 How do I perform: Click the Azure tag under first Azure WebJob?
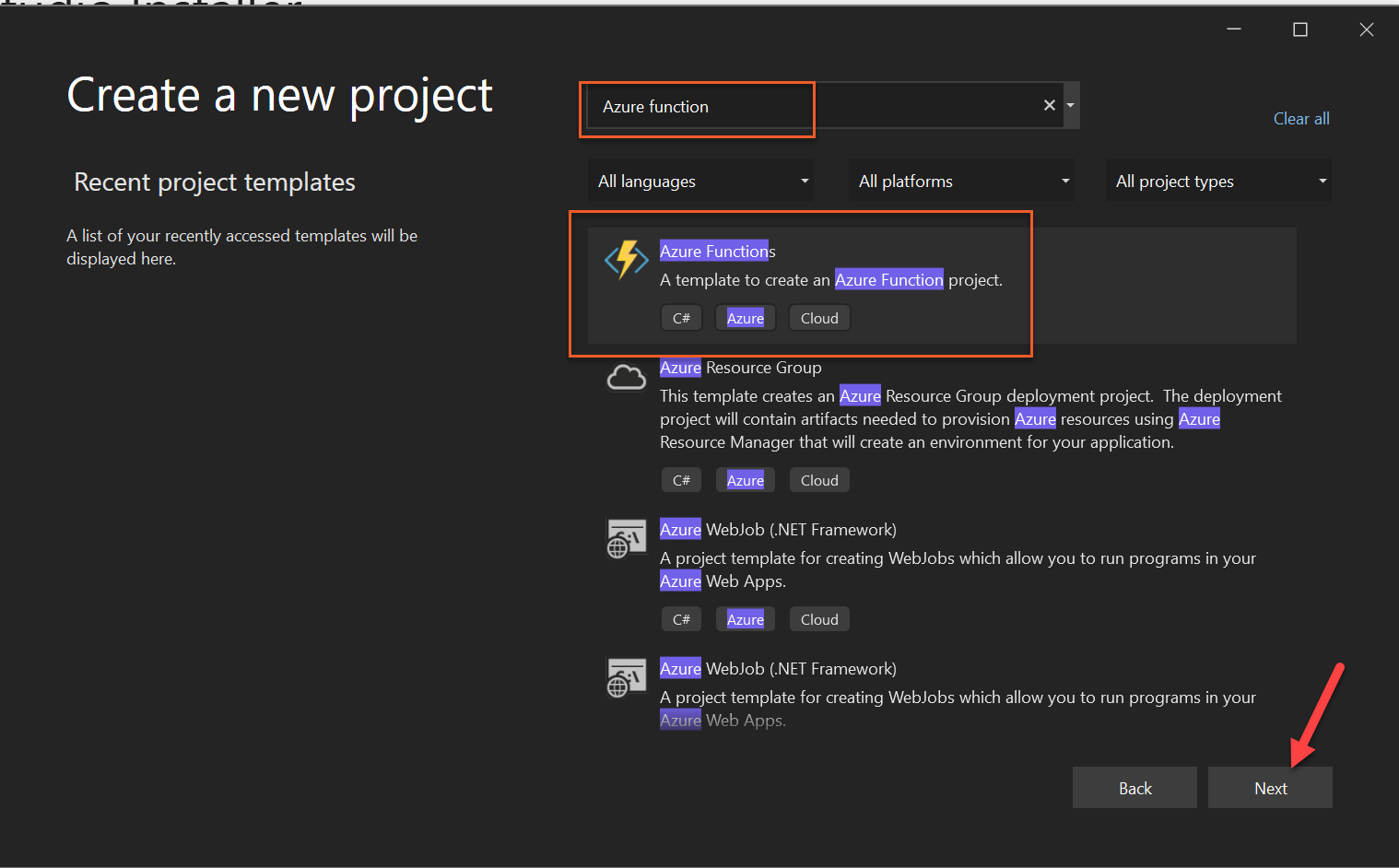pyautogui.click(x=746, y=619)
